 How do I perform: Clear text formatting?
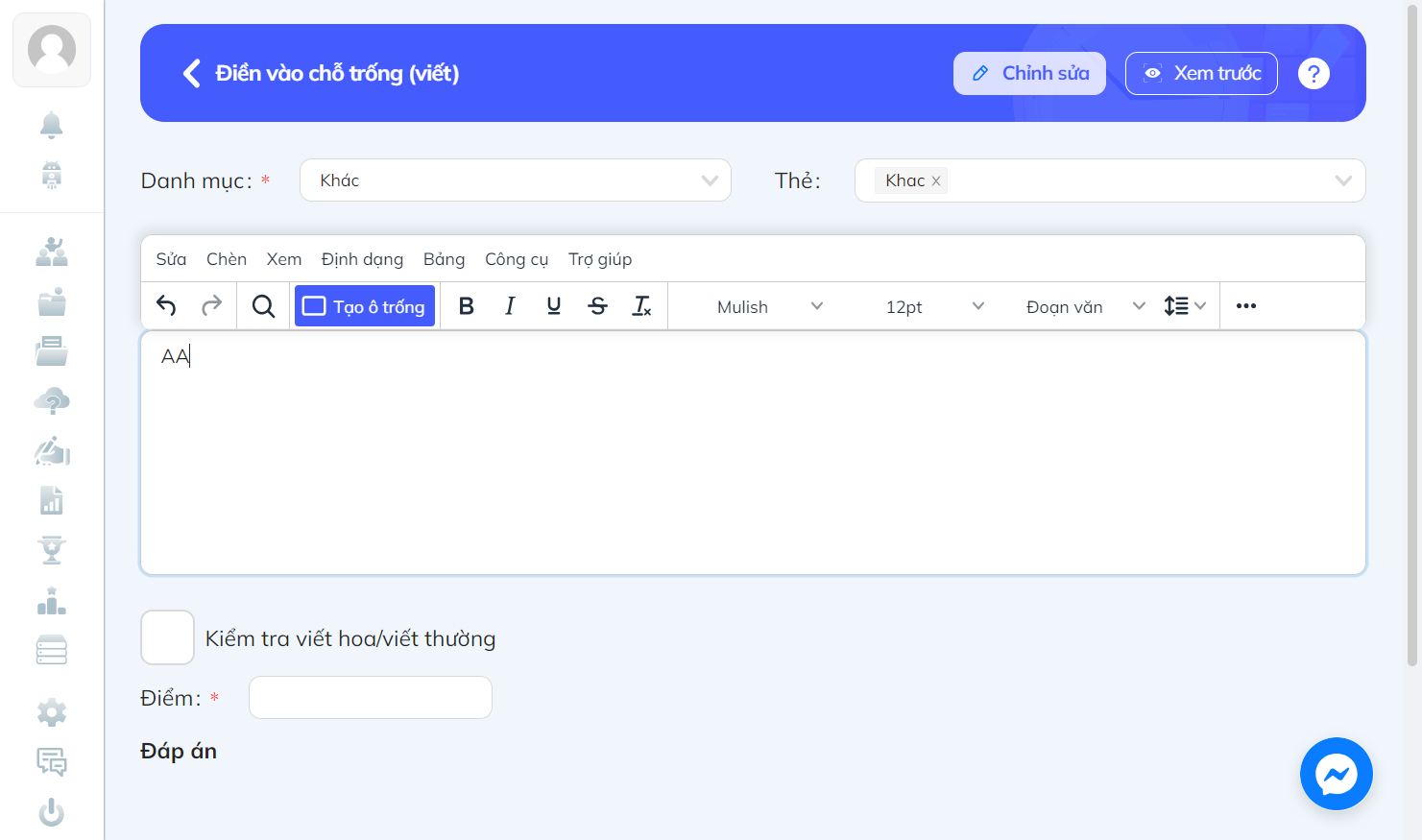pos(641,306)
